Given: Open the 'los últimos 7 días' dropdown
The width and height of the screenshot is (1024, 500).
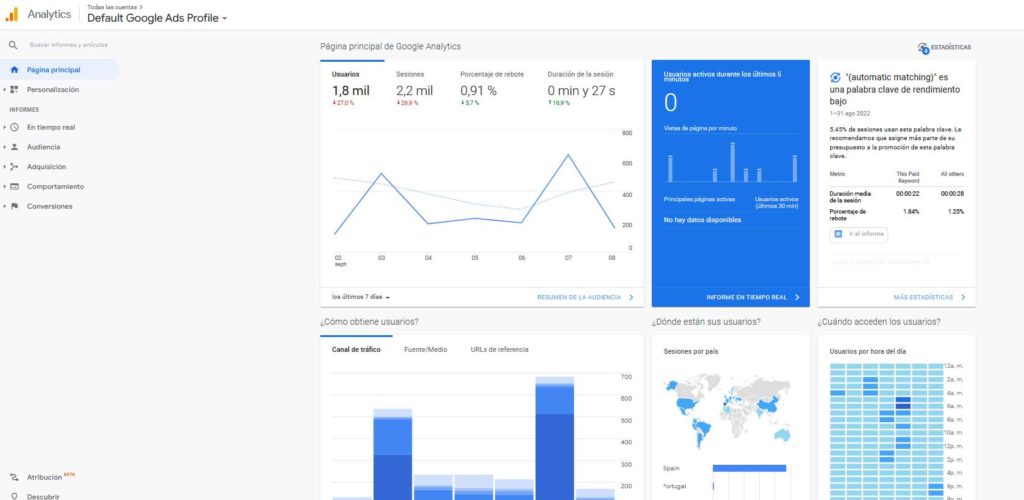Looking at the screenshot, I should click(x=361, y=297).
